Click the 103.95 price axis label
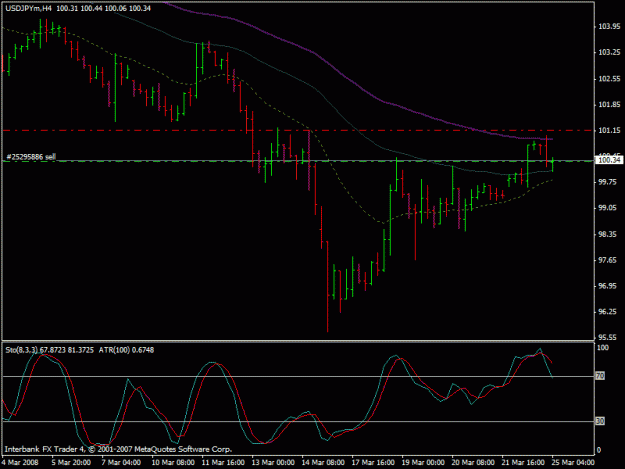The image size is (625, 469). coord(609,27)
